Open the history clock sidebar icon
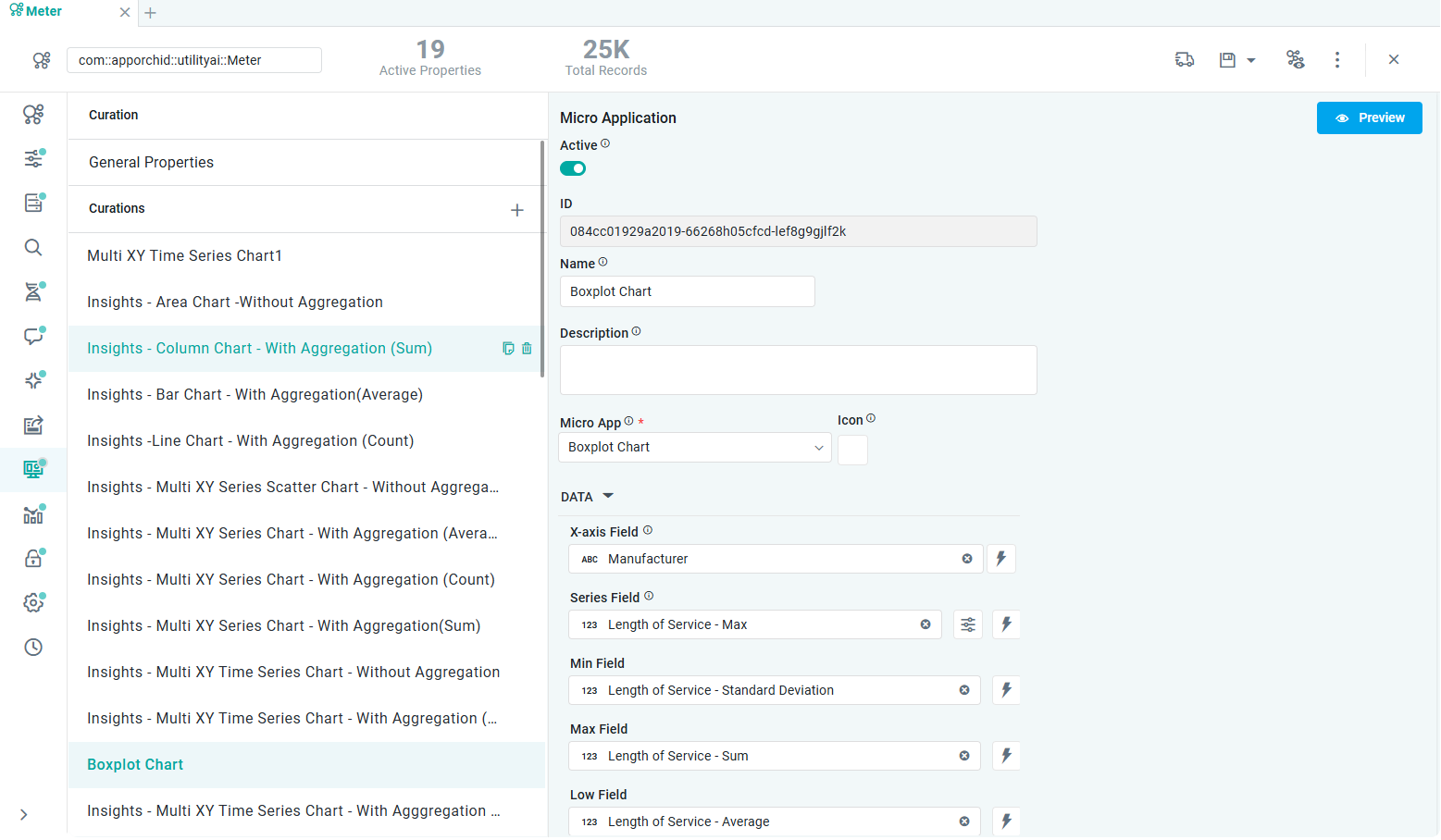The width and height of the screenshot is (1441, 840). tap(33, 647)
